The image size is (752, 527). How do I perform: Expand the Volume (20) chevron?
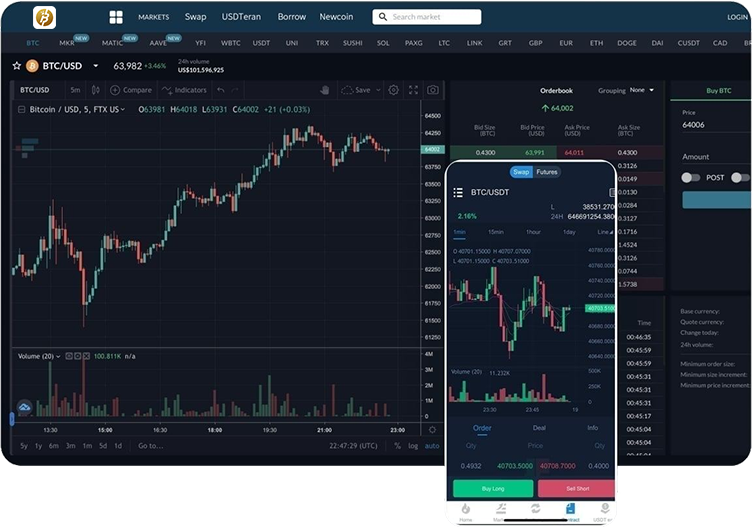point(58,356)
